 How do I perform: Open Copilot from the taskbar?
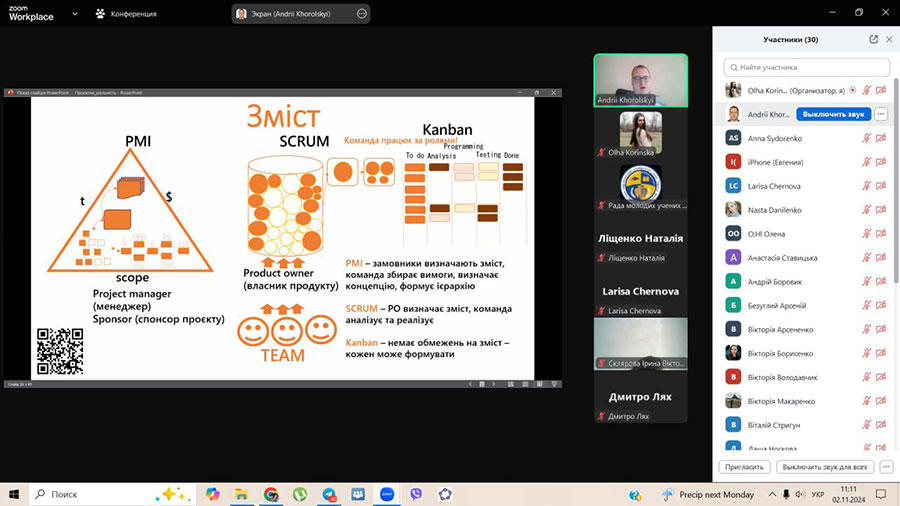coord(212,494)
